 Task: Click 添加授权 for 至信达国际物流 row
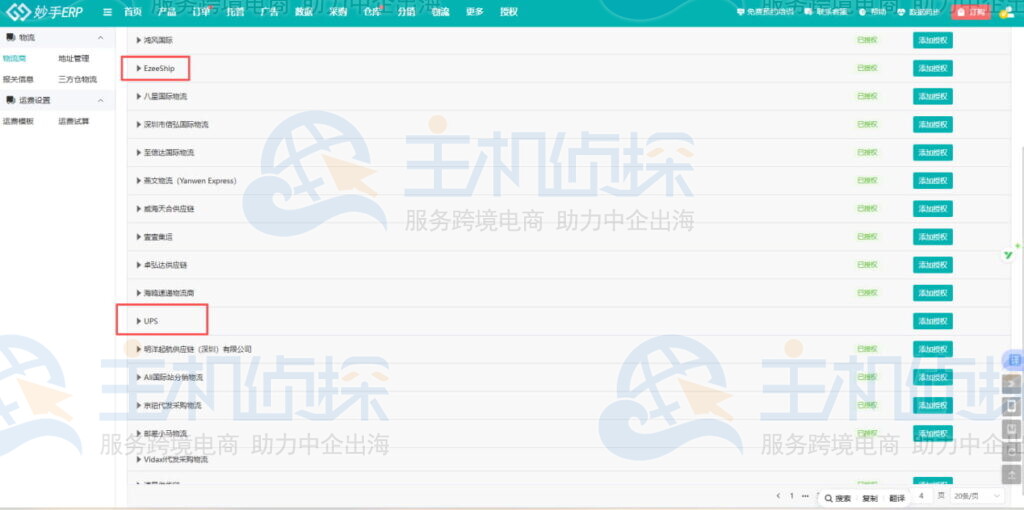[933, 152]
